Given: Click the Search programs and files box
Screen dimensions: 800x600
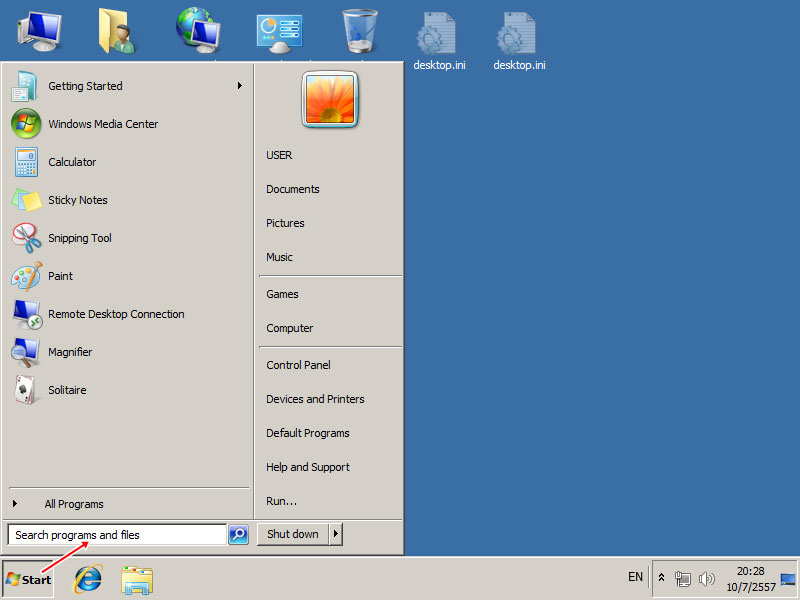Looking at the screenshot, I should coord(117,535).
